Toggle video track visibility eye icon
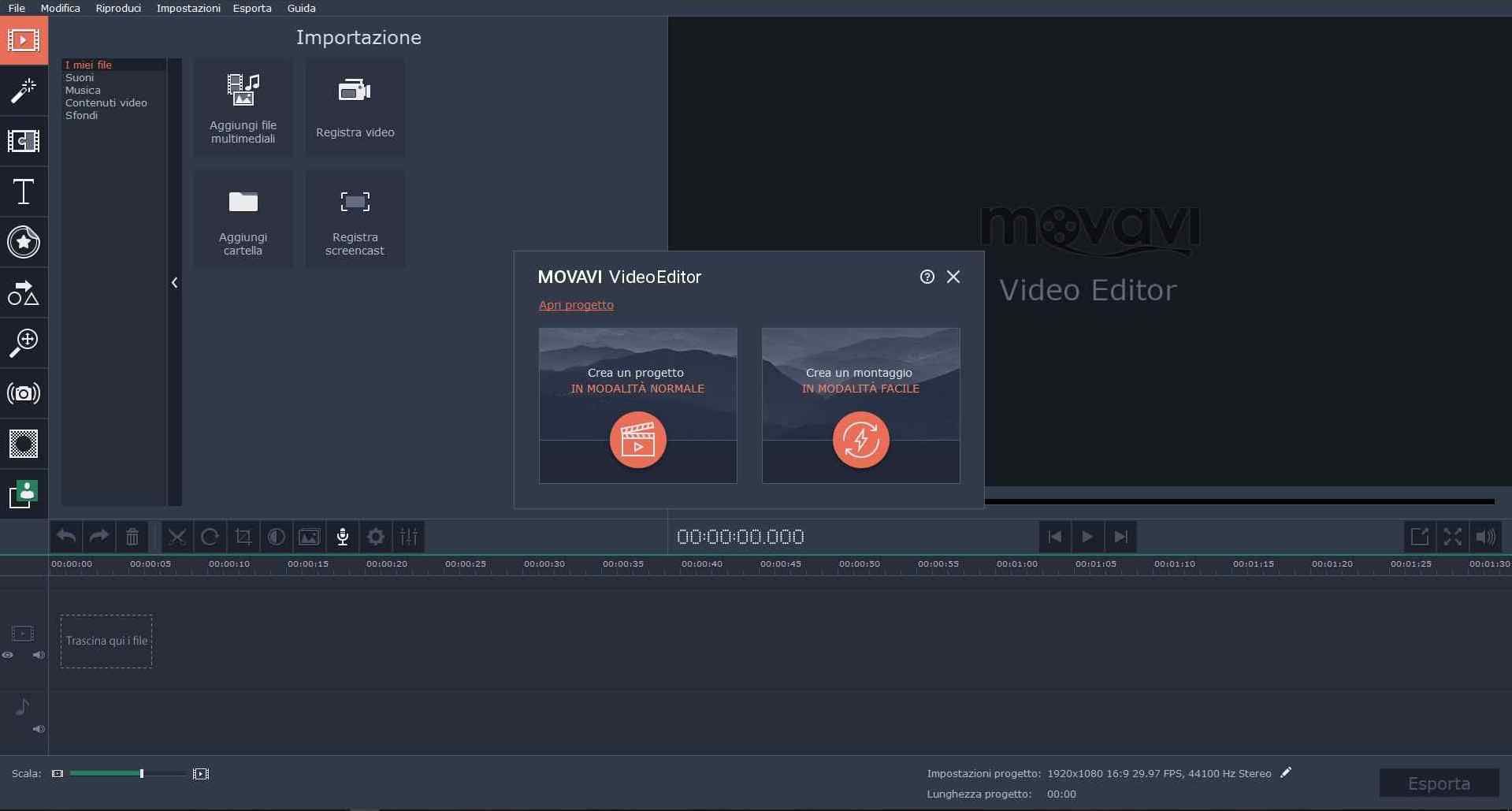This screenshot has width=1512, height=811. 8,655
